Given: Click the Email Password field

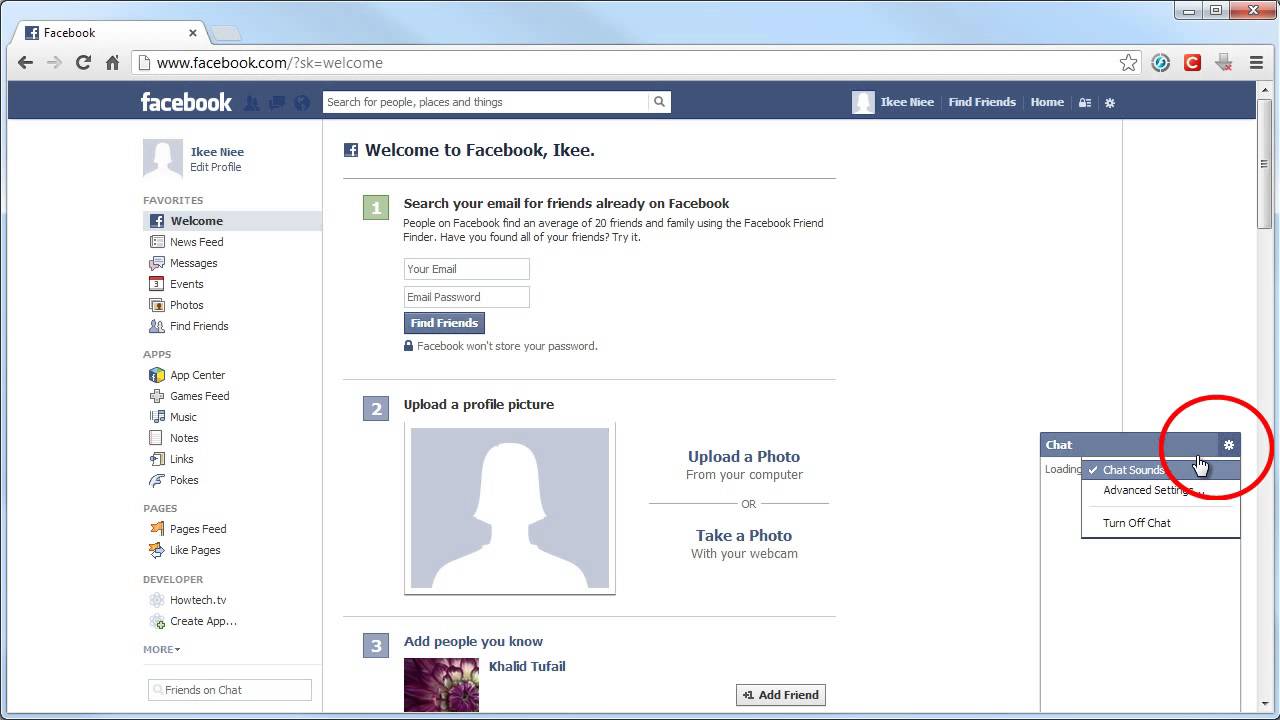Looking at the screenshot, I should click(x=467, y=297).
